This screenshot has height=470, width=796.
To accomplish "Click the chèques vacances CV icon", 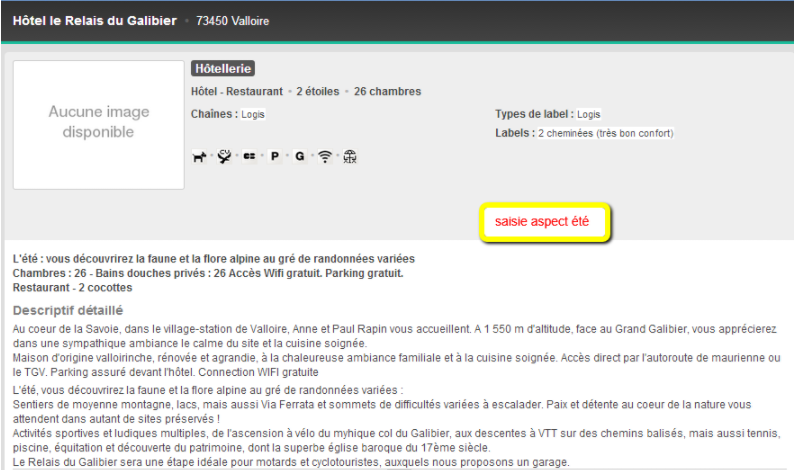I will (224, 156).
